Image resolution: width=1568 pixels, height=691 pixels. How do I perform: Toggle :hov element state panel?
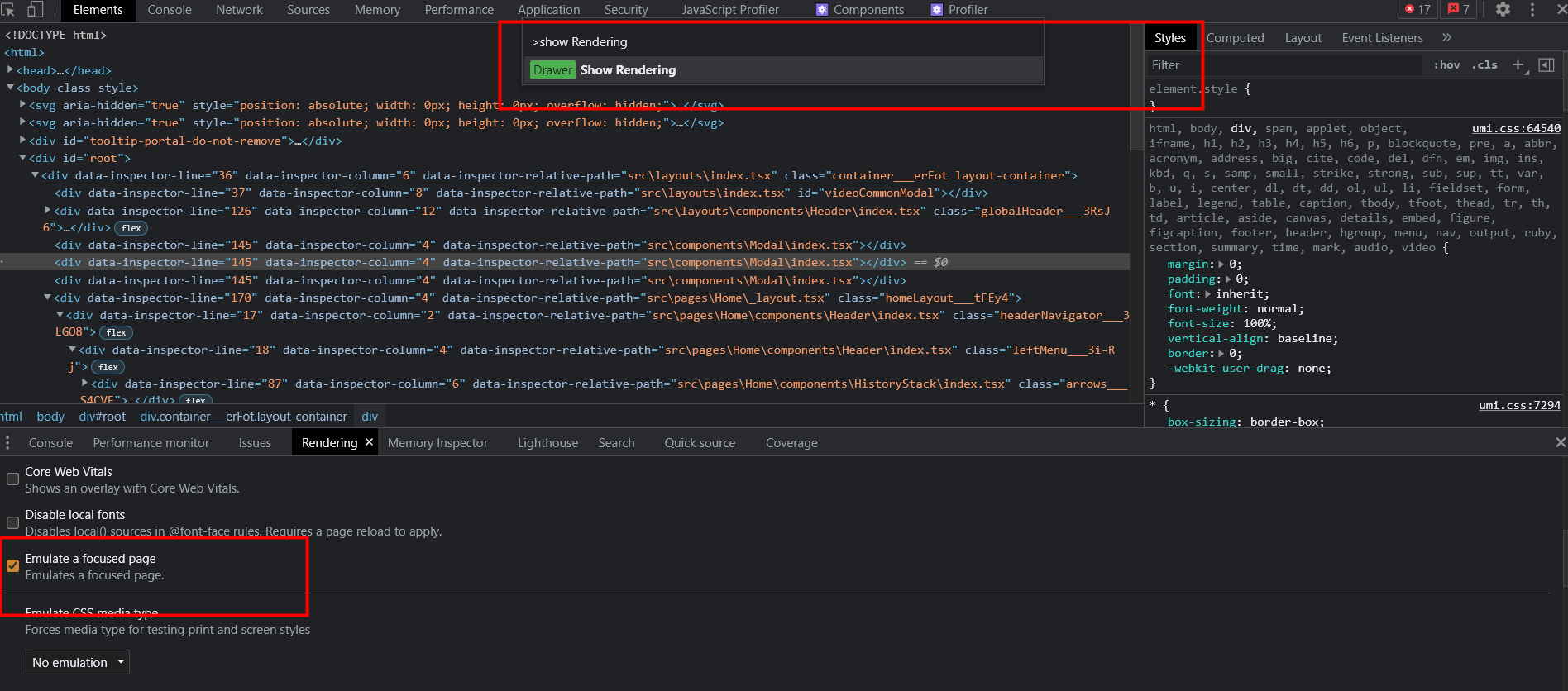(1446, 65)
